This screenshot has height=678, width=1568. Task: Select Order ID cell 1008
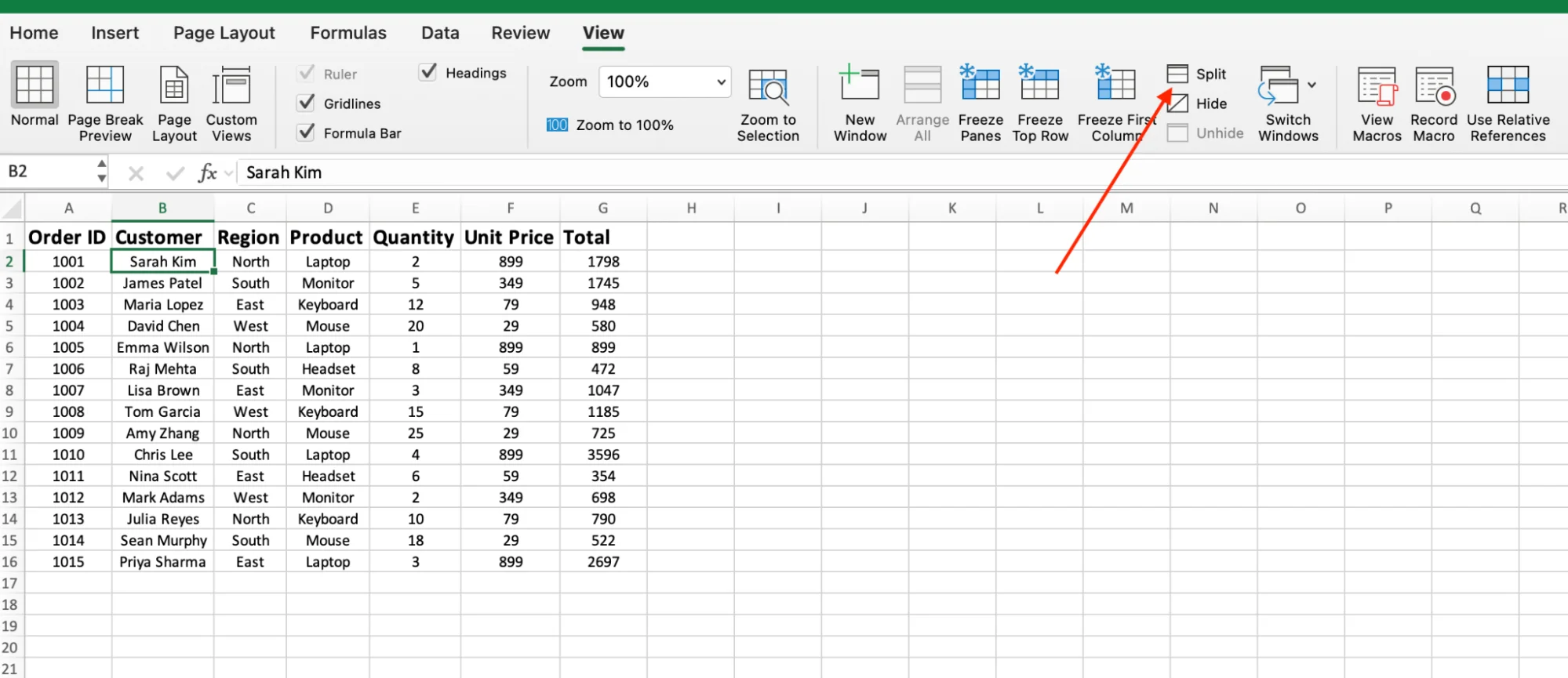[x=68, y=412]
